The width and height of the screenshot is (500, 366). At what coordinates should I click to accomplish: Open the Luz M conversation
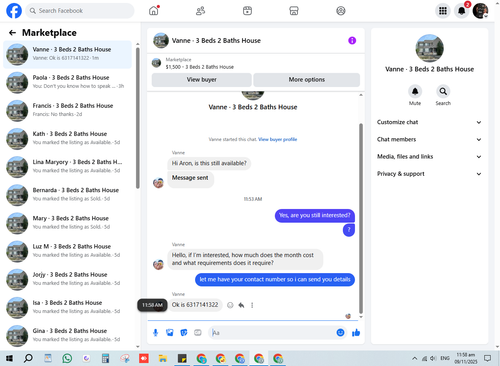[67, 251]
